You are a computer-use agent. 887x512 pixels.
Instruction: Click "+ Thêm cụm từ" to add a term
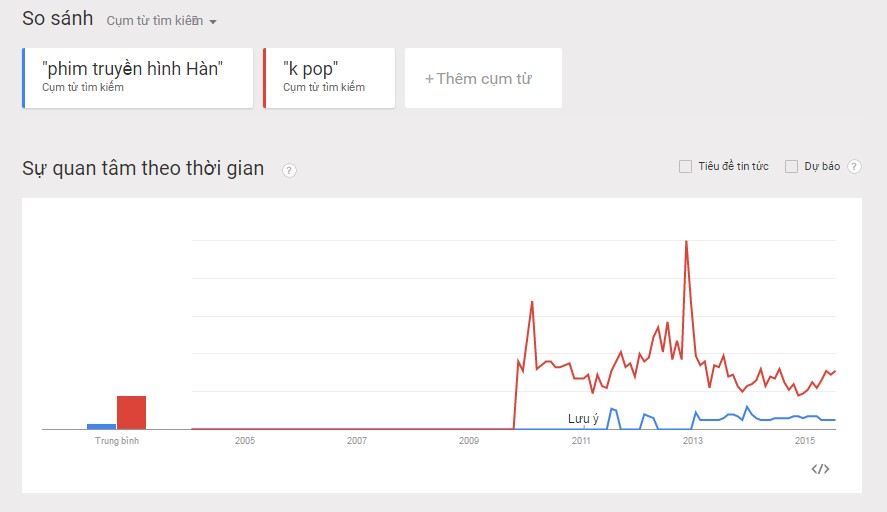click(x=483, y=78)
